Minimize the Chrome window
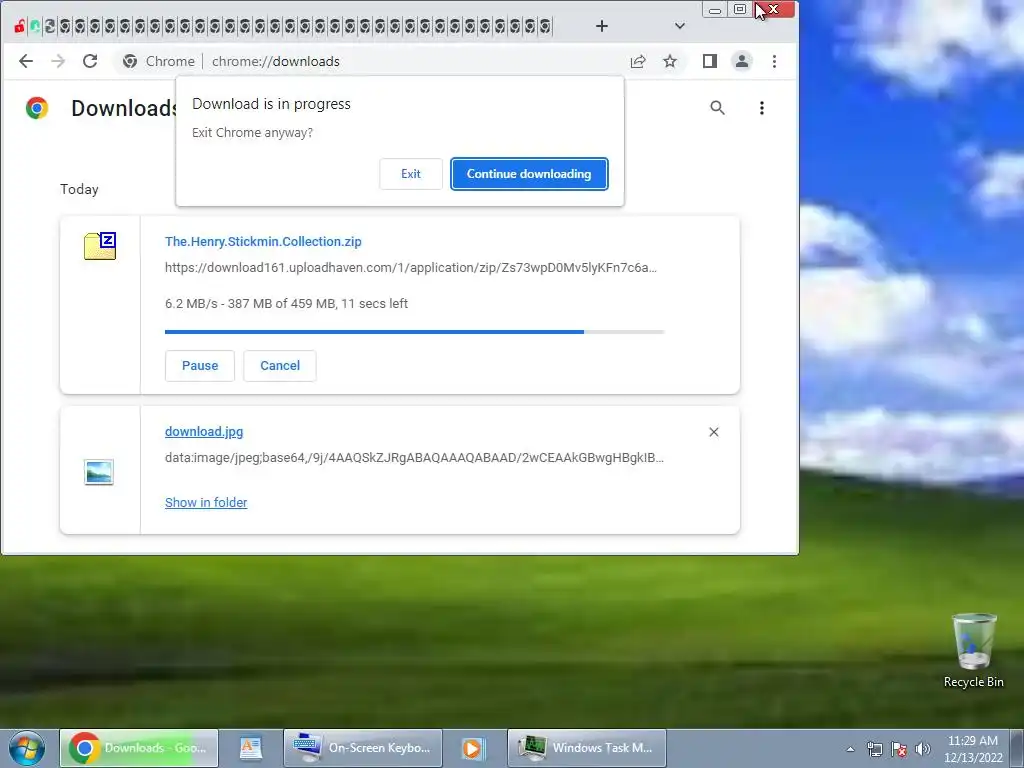1024x768 pixels. [x=715, y=9]
